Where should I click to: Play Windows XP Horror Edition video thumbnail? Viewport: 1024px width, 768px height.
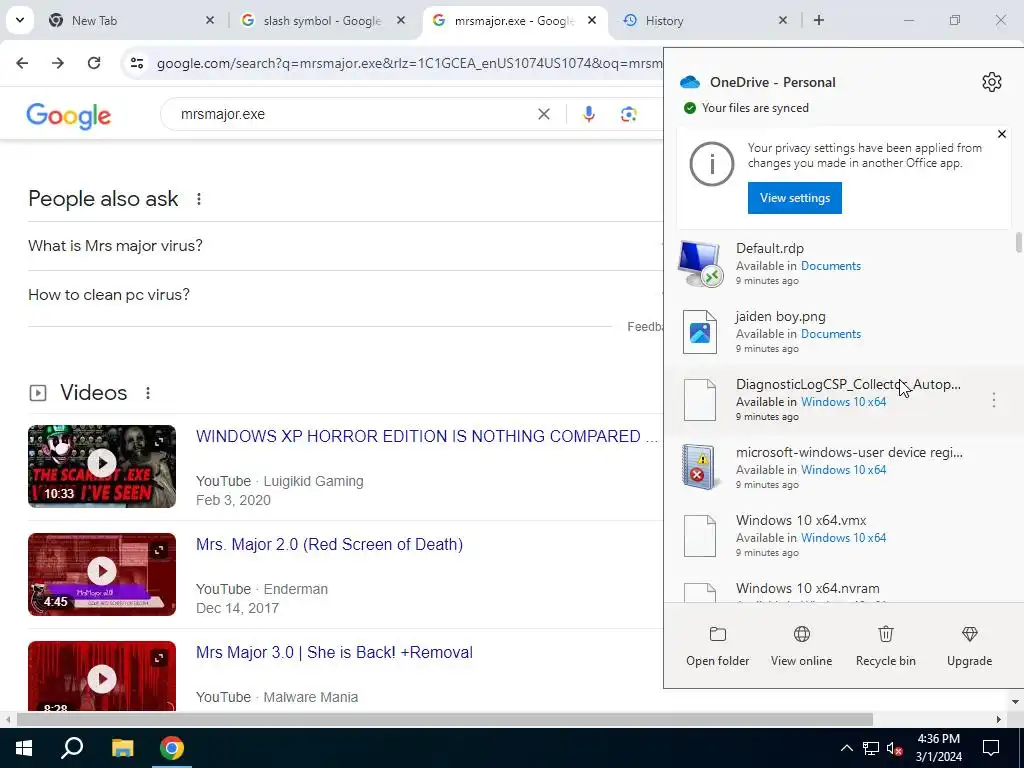point(102,466)
